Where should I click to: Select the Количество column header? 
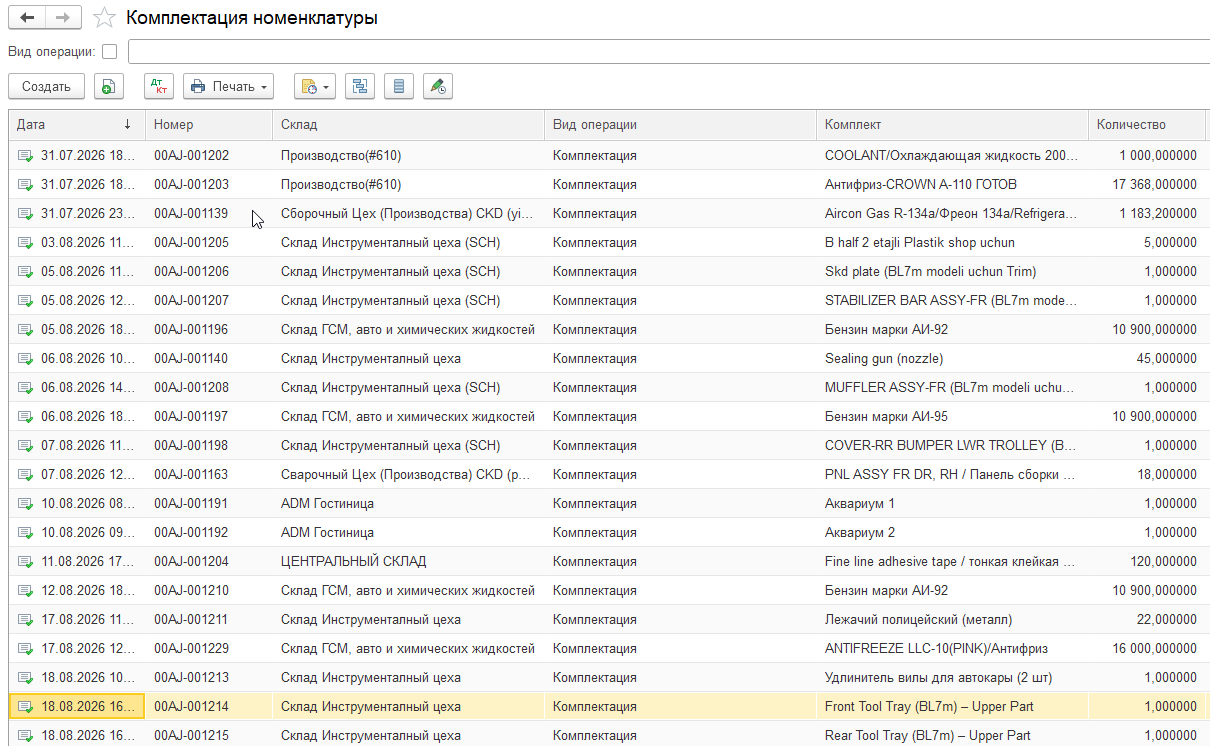click(1146, 125)
